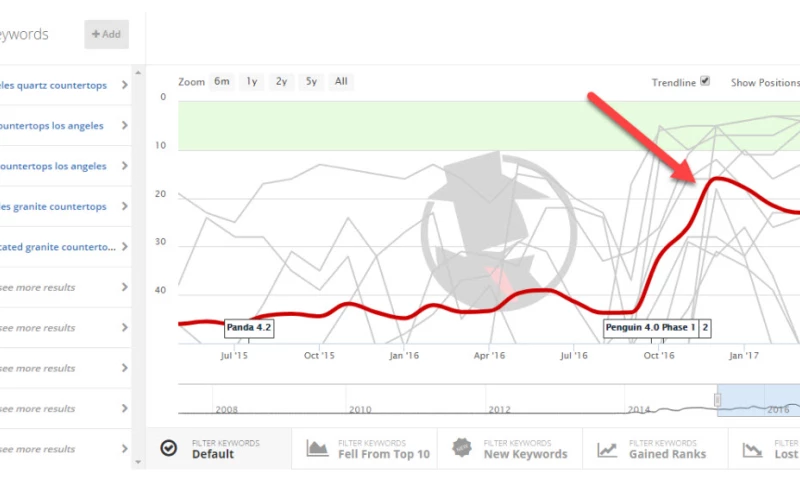The image size is (800, 480).
Task: Click the blue selected range in the navigator
Action: (x=760, y=400)
